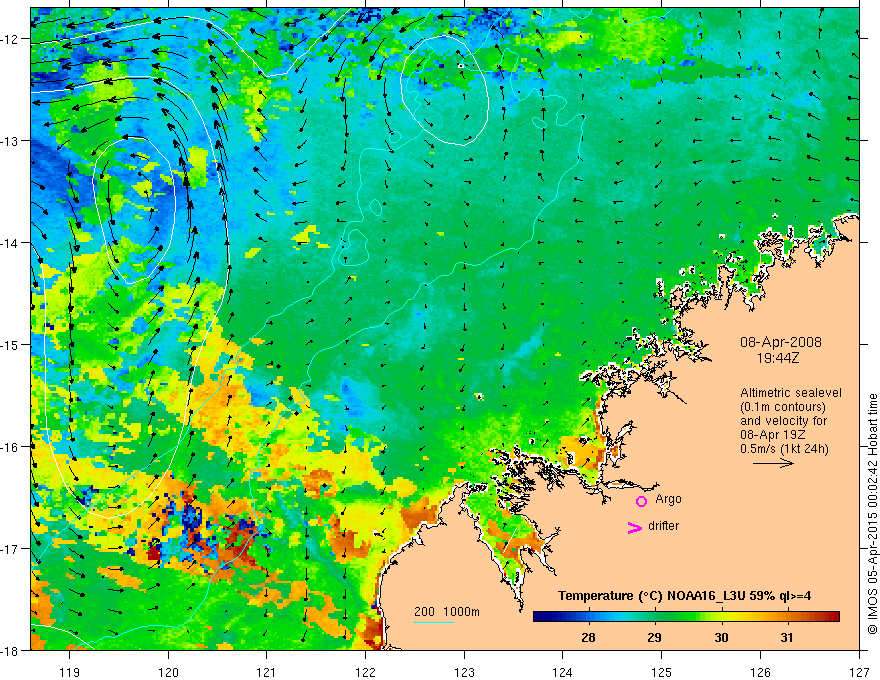Viewport: 880px width, 680px height.
Task: Click the longitude 119 axis label
Action: [x=69, y=672]
